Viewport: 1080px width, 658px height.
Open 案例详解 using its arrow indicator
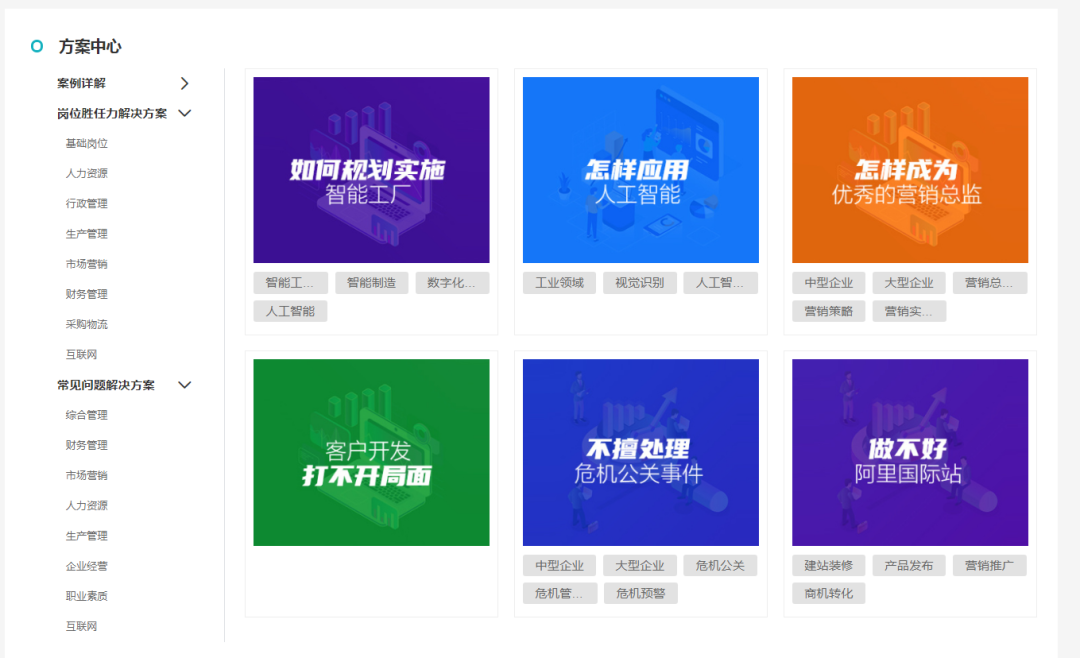pyautogui.click(x=184, y=83)
